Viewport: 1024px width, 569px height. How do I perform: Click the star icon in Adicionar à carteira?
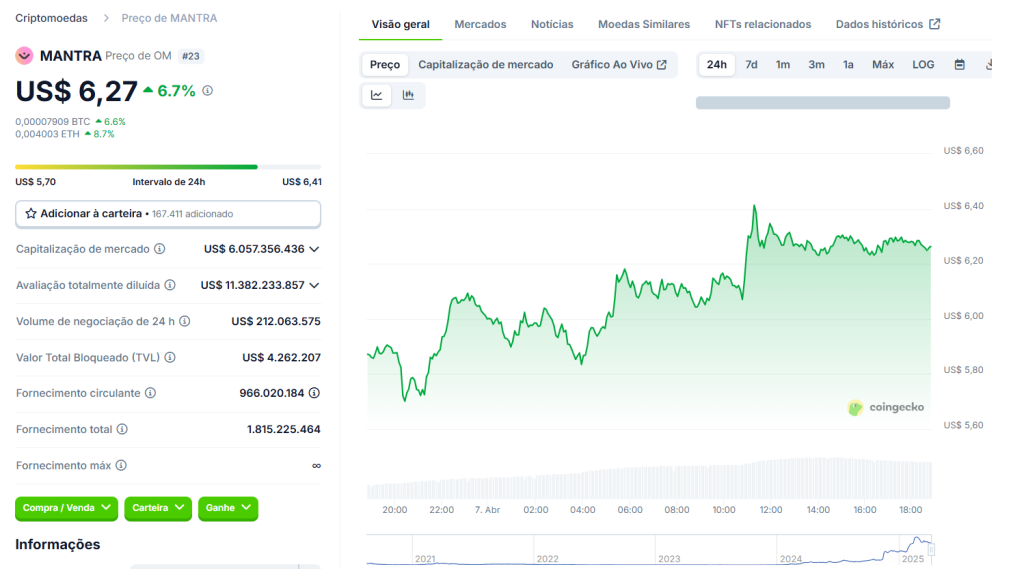31,214
